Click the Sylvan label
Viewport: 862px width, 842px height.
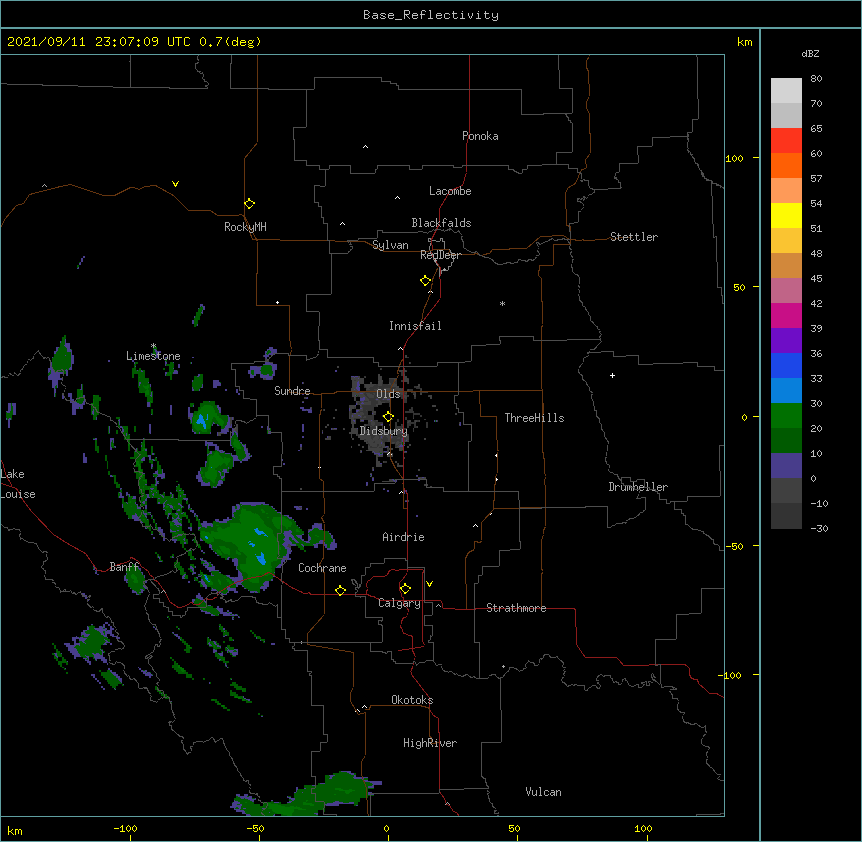[x=390, y=245]
